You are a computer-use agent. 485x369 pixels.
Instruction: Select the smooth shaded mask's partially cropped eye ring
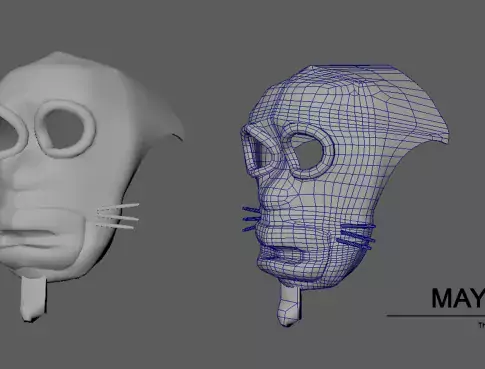[x=13, y=133]
